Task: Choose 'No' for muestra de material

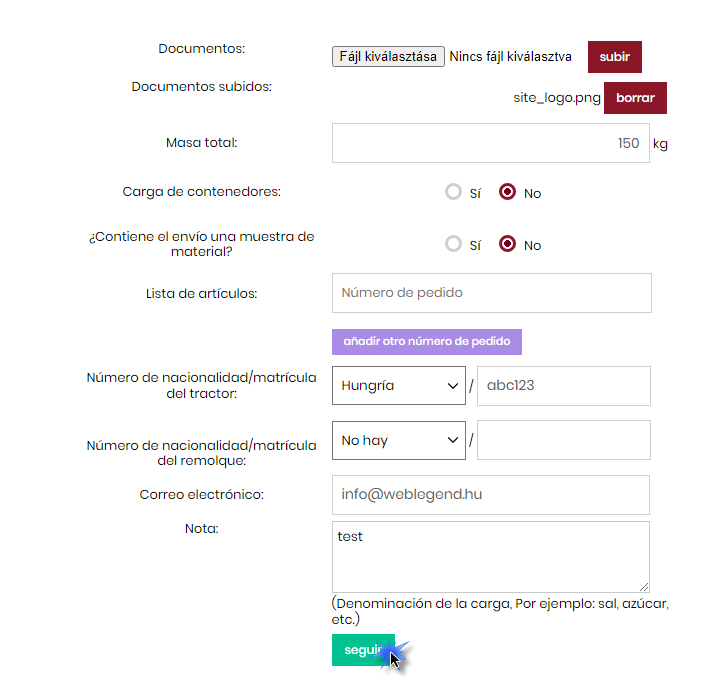Action: 508,244
